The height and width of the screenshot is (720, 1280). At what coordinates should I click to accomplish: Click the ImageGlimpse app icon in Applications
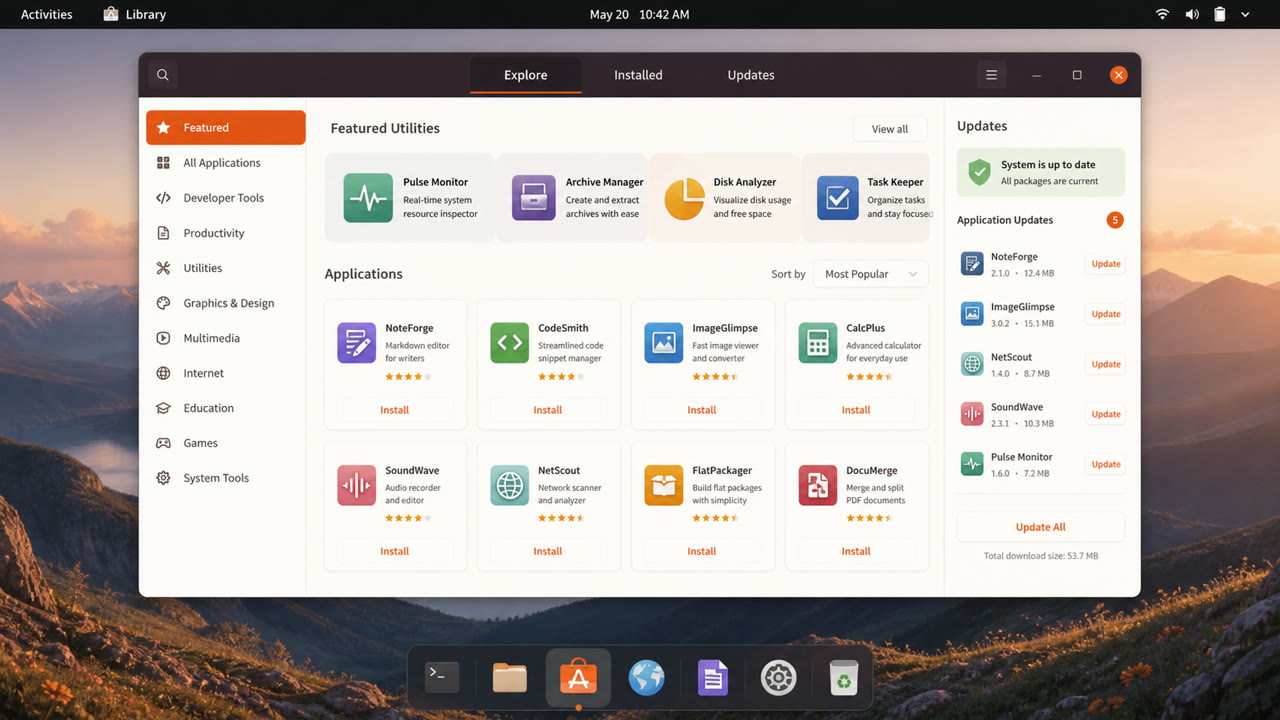(664, 343)
